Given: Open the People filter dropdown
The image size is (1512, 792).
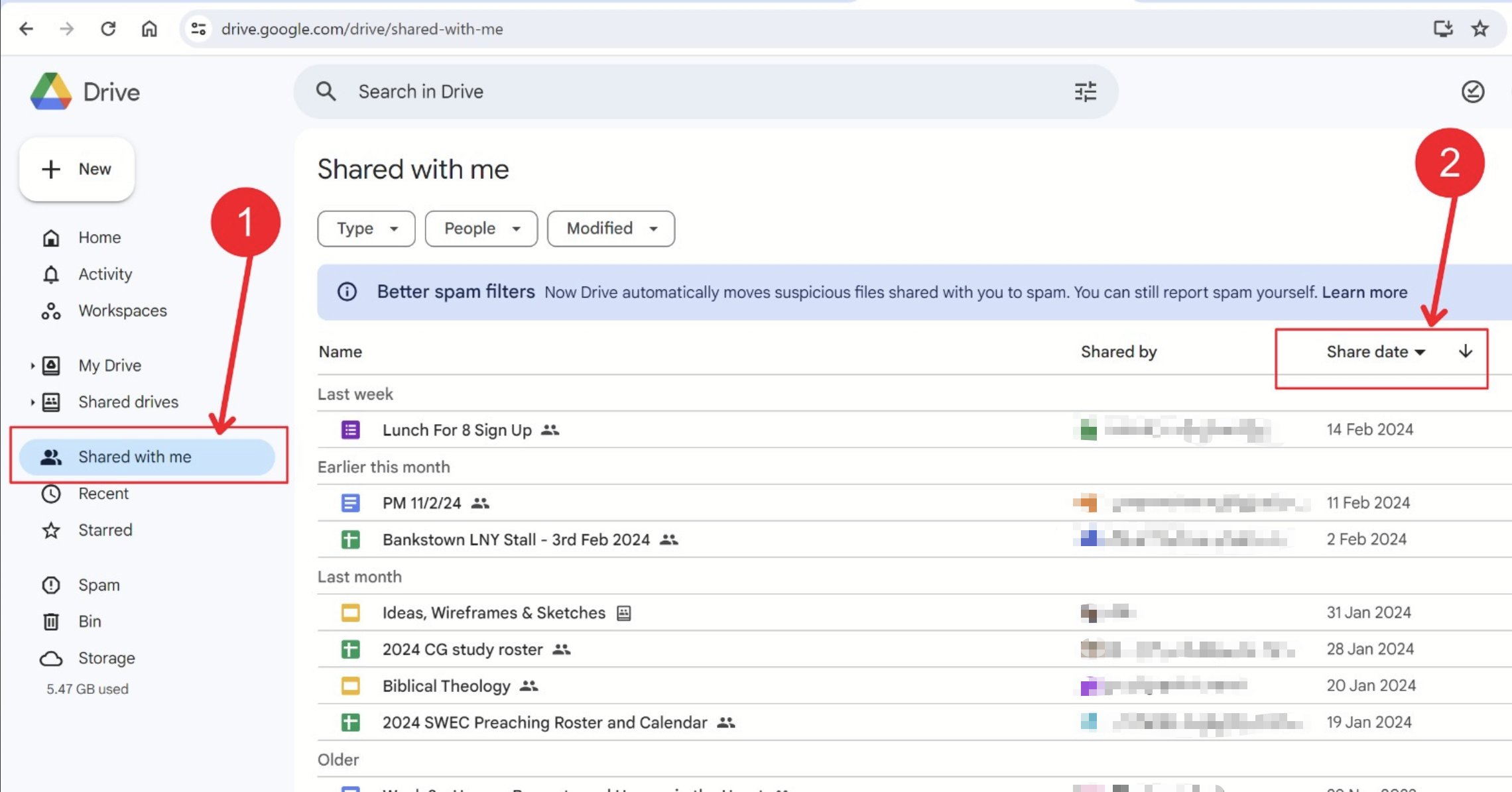Looking at the screenshot, I should pos(481,229).
